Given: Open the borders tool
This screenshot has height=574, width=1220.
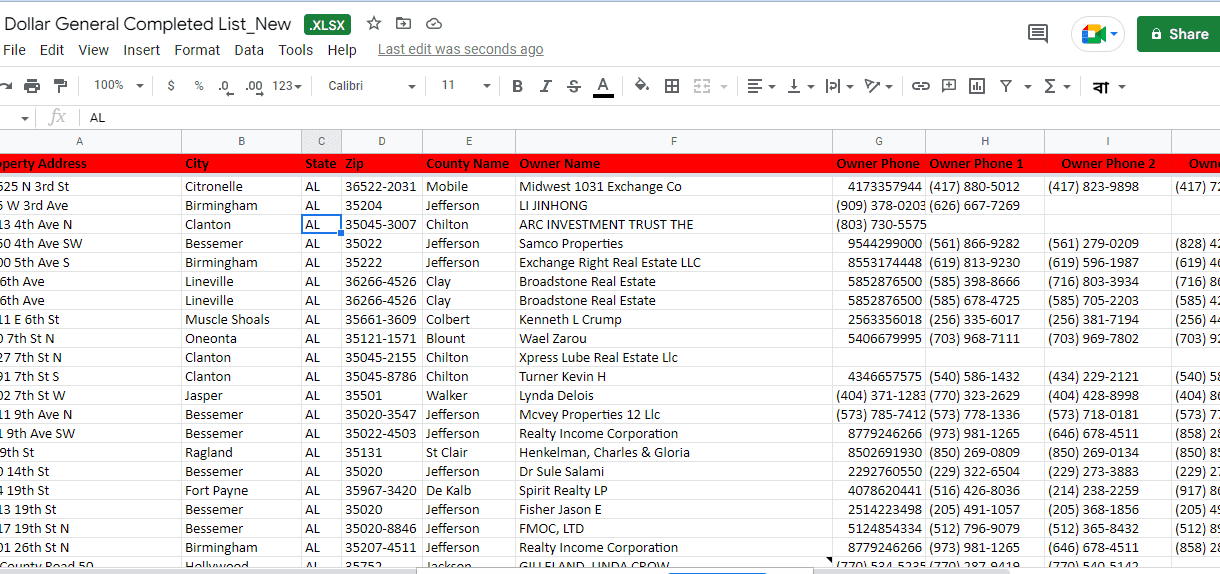Looking at the screenshot, I should [x=672, y=86].
